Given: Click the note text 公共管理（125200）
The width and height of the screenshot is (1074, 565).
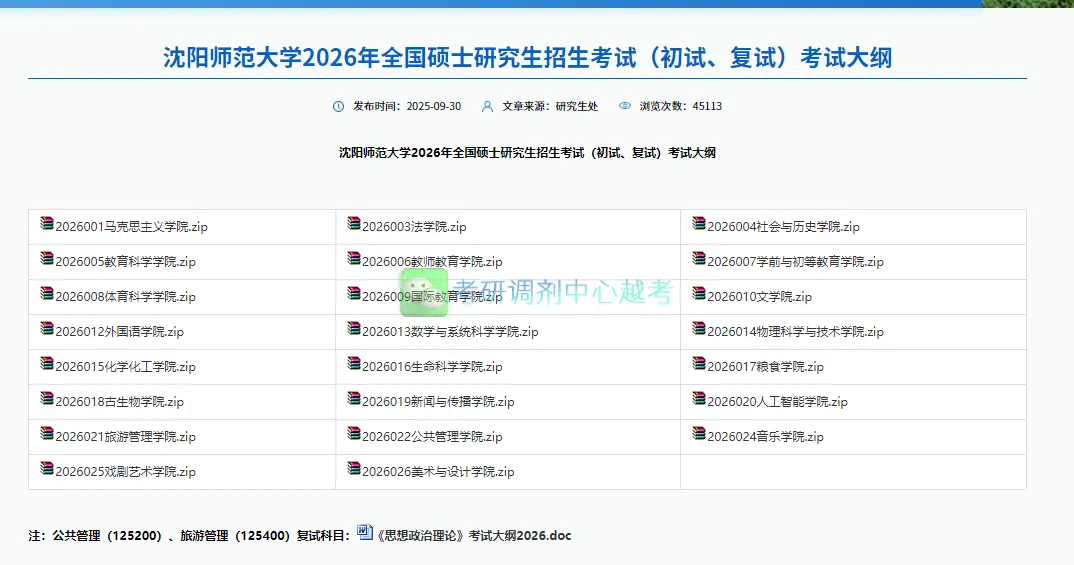Looking at the screenshot, I should tap(108, 536).
